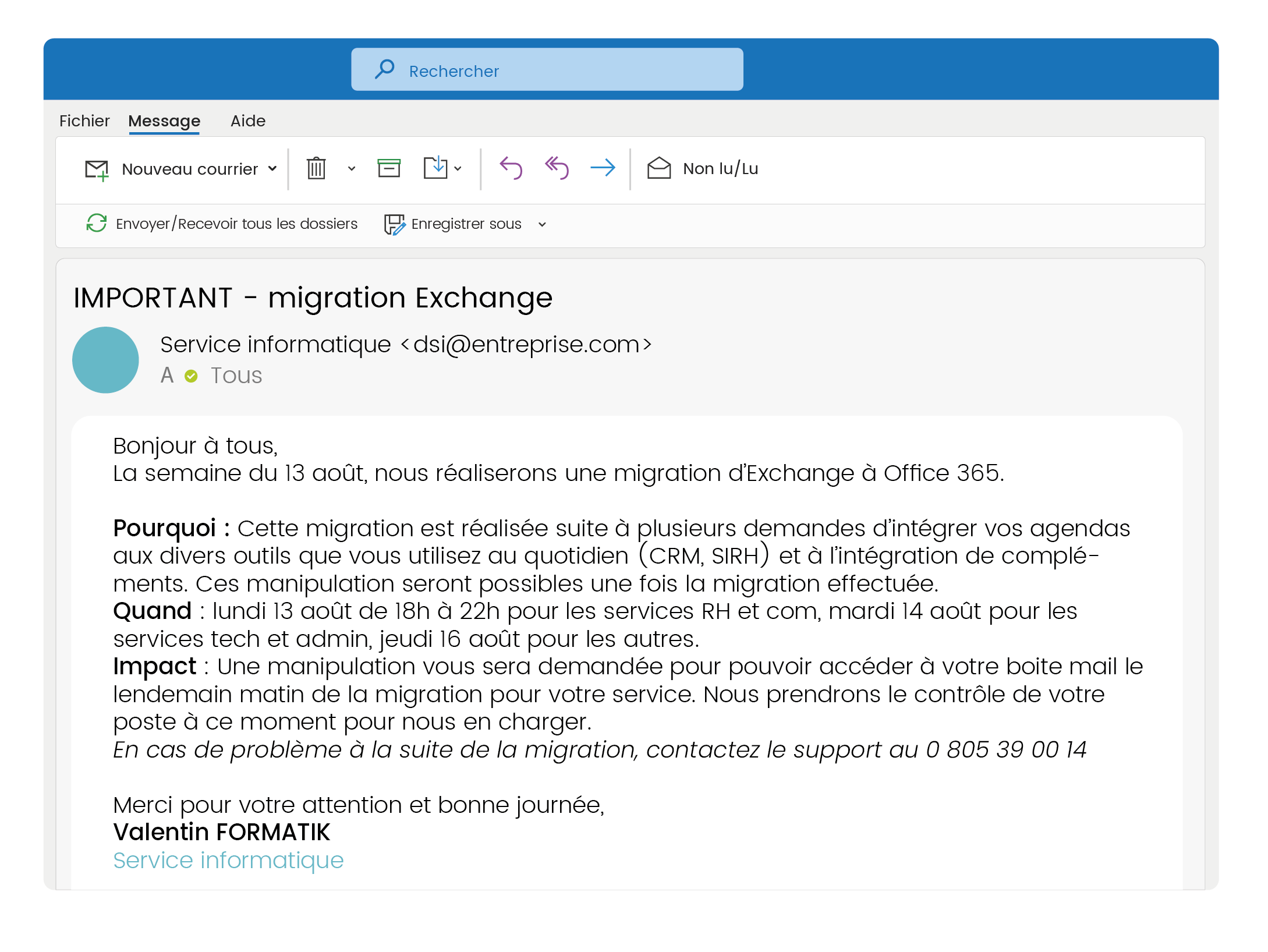Expand the Nouveau courrier dropdown arrow
This screenshot has width=1268, height=952.
pyautogui.click(x=272, y=169)
